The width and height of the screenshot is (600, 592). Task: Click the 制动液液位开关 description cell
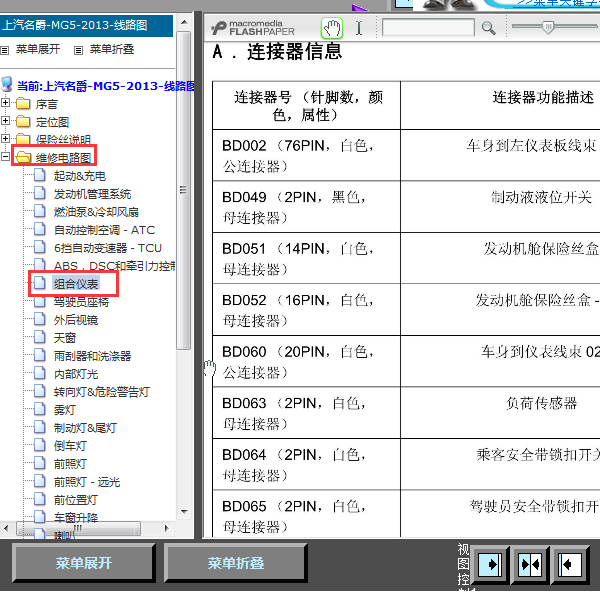pyautogui.click(x=501, y=207)
